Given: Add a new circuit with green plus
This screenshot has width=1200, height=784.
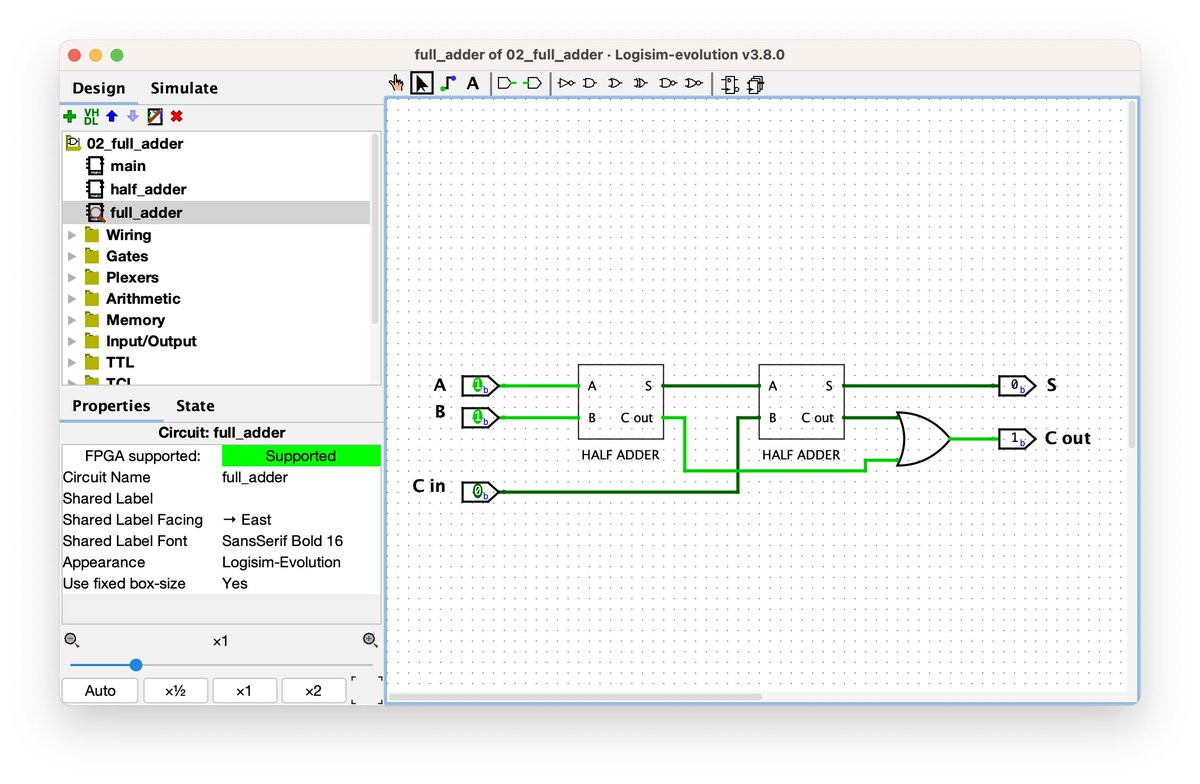Looking at the screenshot, I should click(x=70, y=116).
